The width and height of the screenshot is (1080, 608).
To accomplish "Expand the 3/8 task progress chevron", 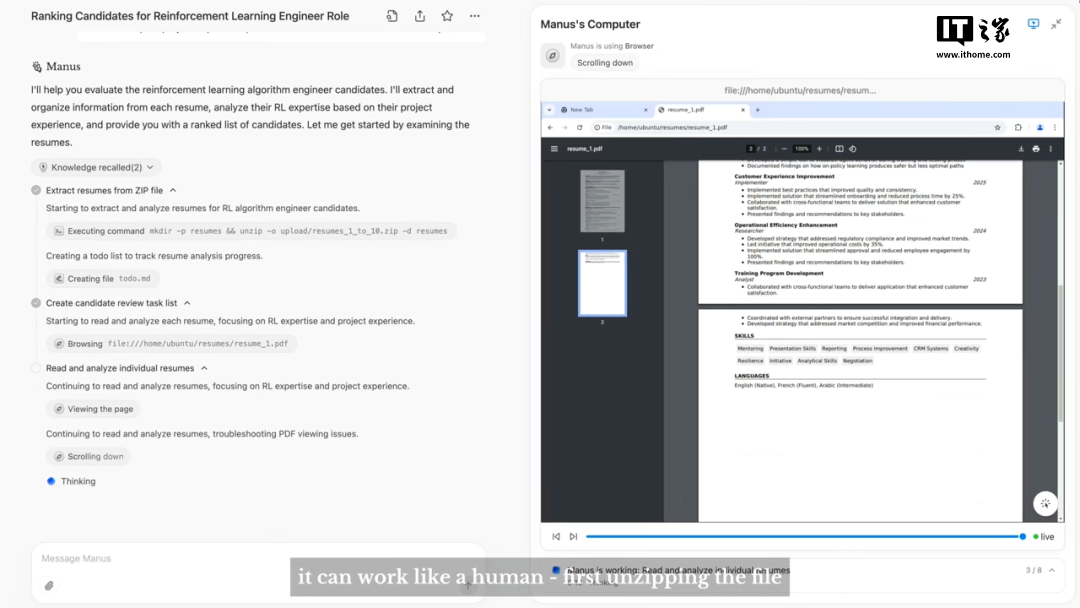I will [x=1050, y=570].
